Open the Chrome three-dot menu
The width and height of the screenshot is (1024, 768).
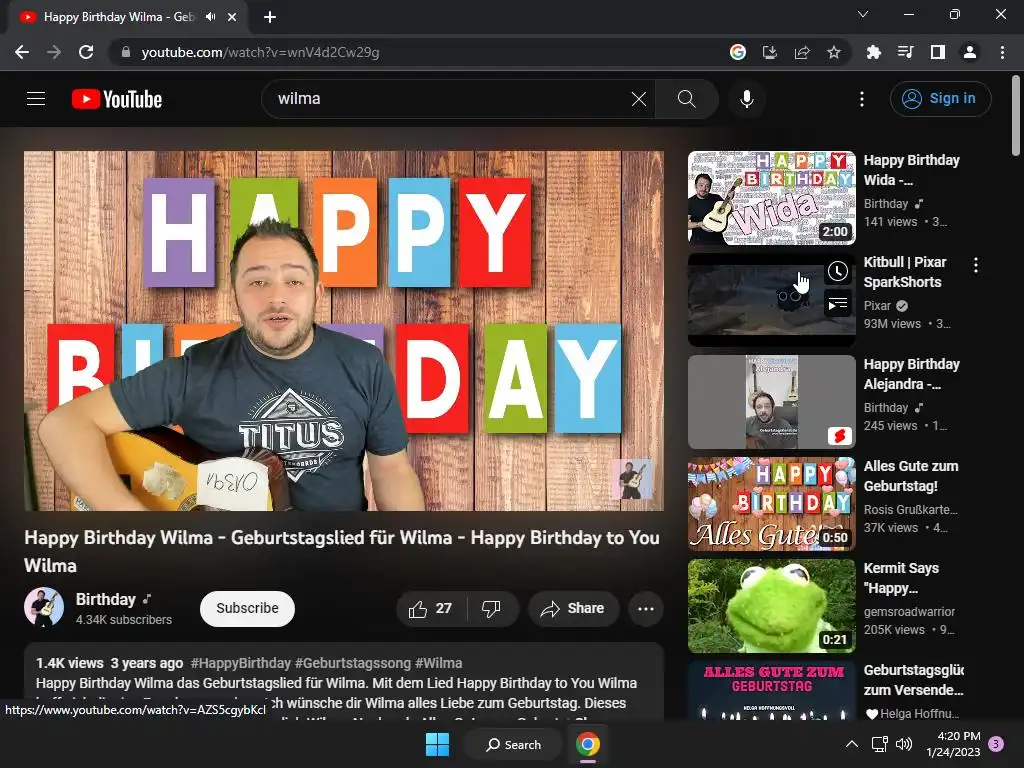pyautogui.click(x=1002, y=52)
